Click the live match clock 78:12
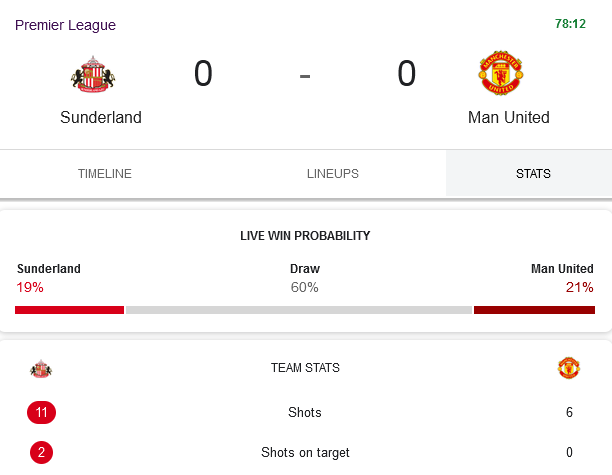The height and width of the screenshot is (475, 612). pyautogui.click(x=570, y=24)
